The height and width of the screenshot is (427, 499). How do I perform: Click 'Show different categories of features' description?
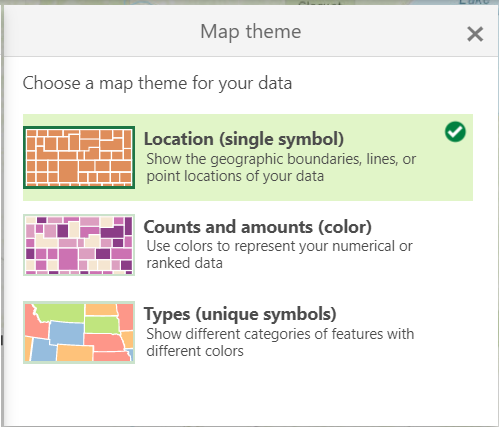pyautogui.click(x=280, y=334)
